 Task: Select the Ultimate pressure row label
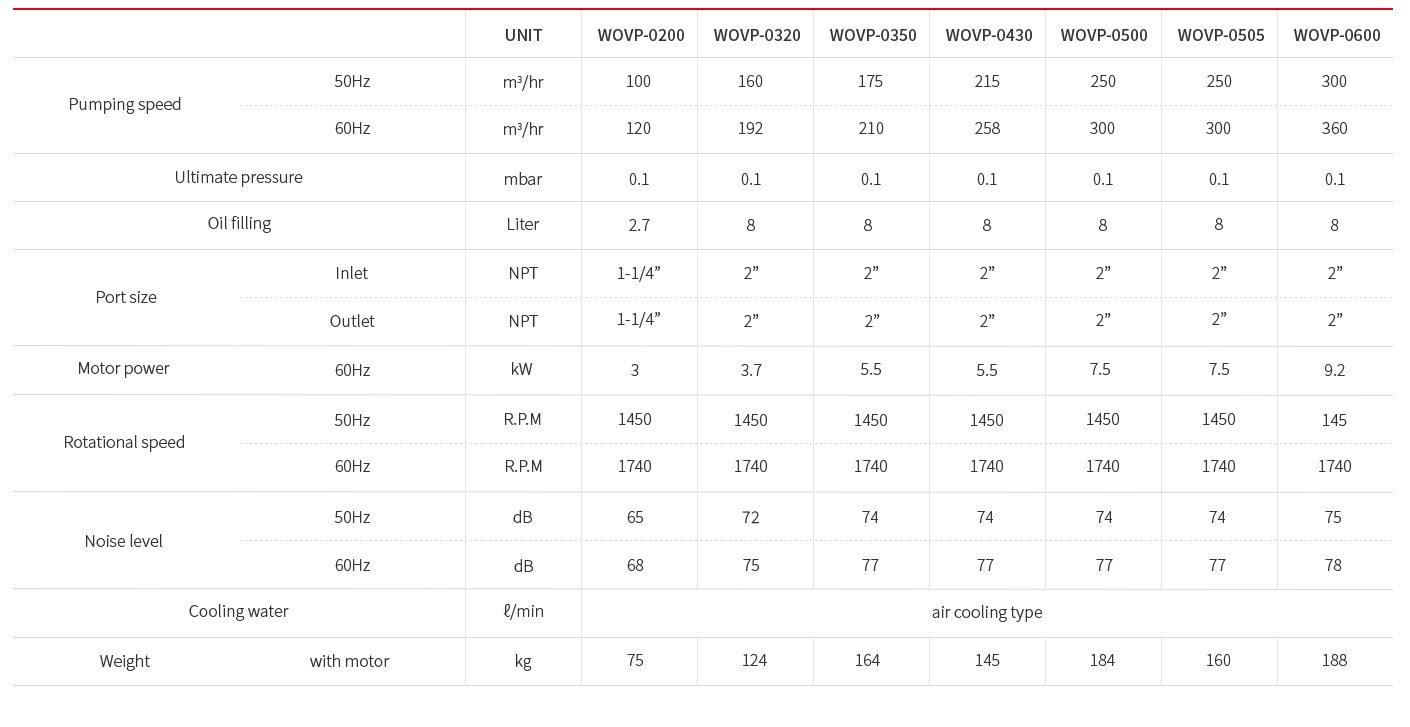tap(238, 177)
